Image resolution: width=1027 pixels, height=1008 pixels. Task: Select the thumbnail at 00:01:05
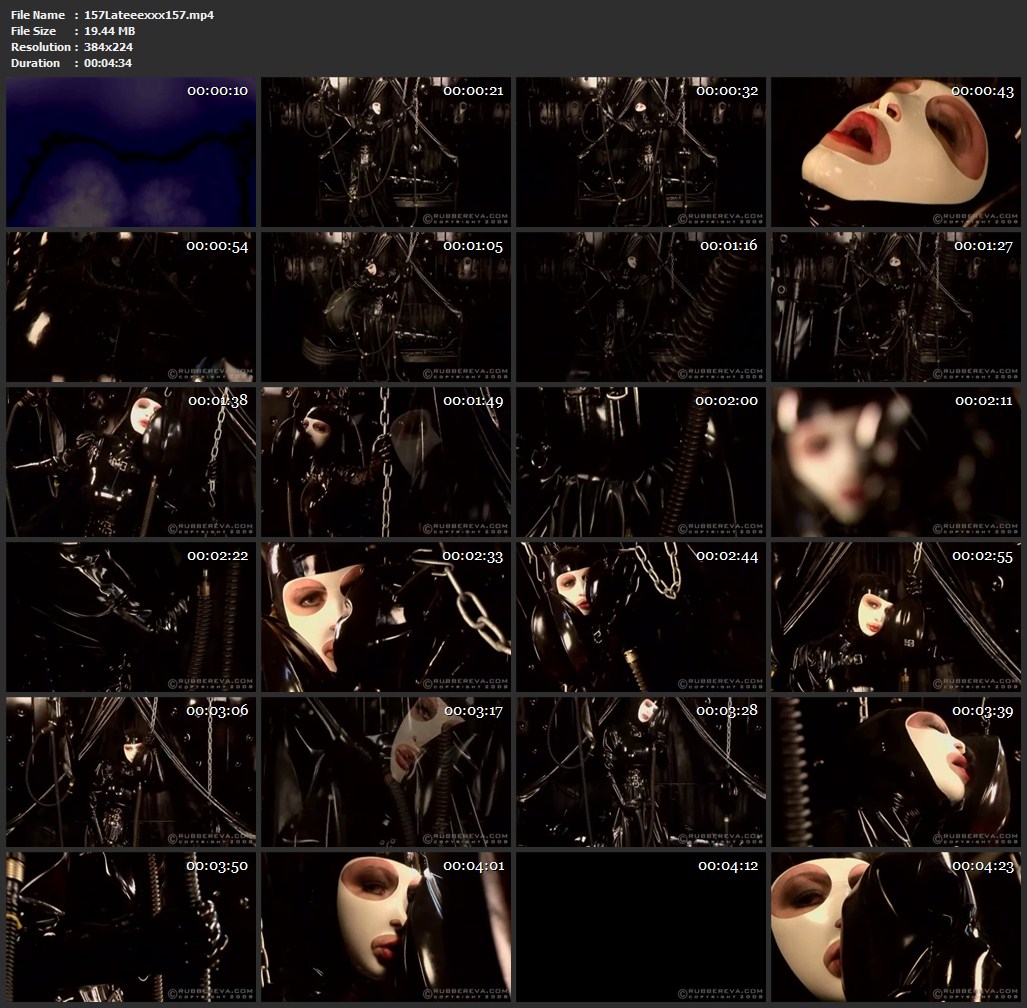tap(386, 307)
